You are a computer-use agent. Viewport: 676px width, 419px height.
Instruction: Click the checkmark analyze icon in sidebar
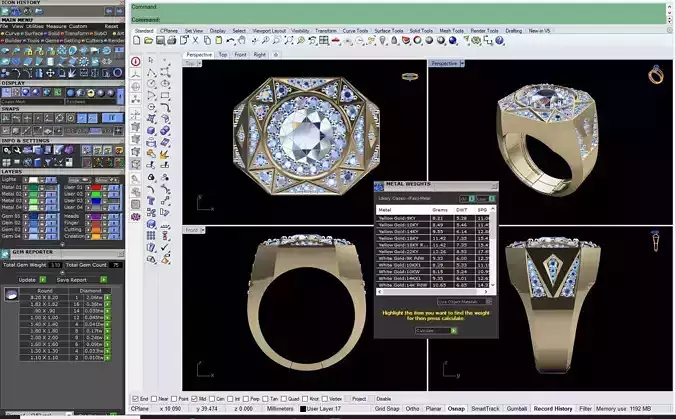pyautogui.click(x=165, y=247)
